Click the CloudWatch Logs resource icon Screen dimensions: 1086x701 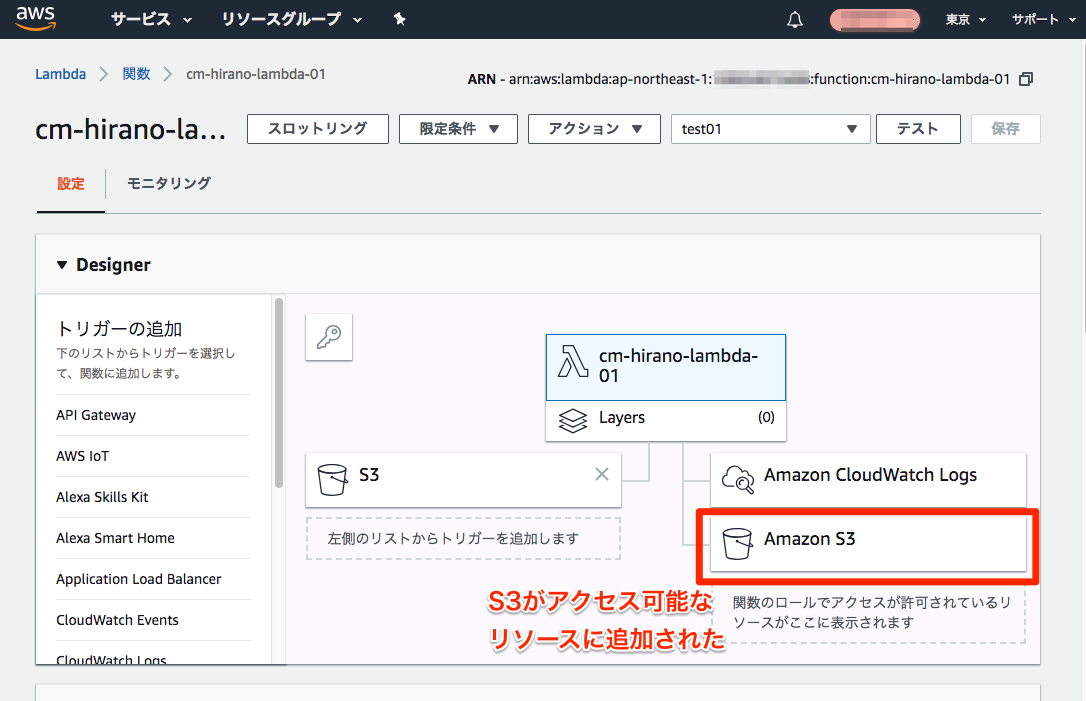738,479
